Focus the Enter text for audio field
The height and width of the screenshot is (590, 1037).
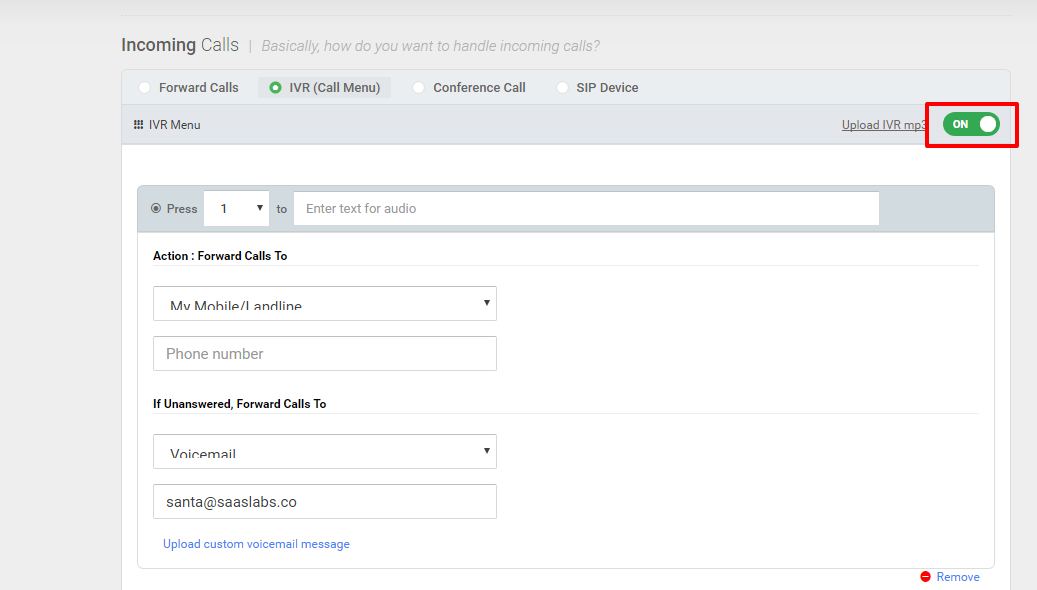586,209
